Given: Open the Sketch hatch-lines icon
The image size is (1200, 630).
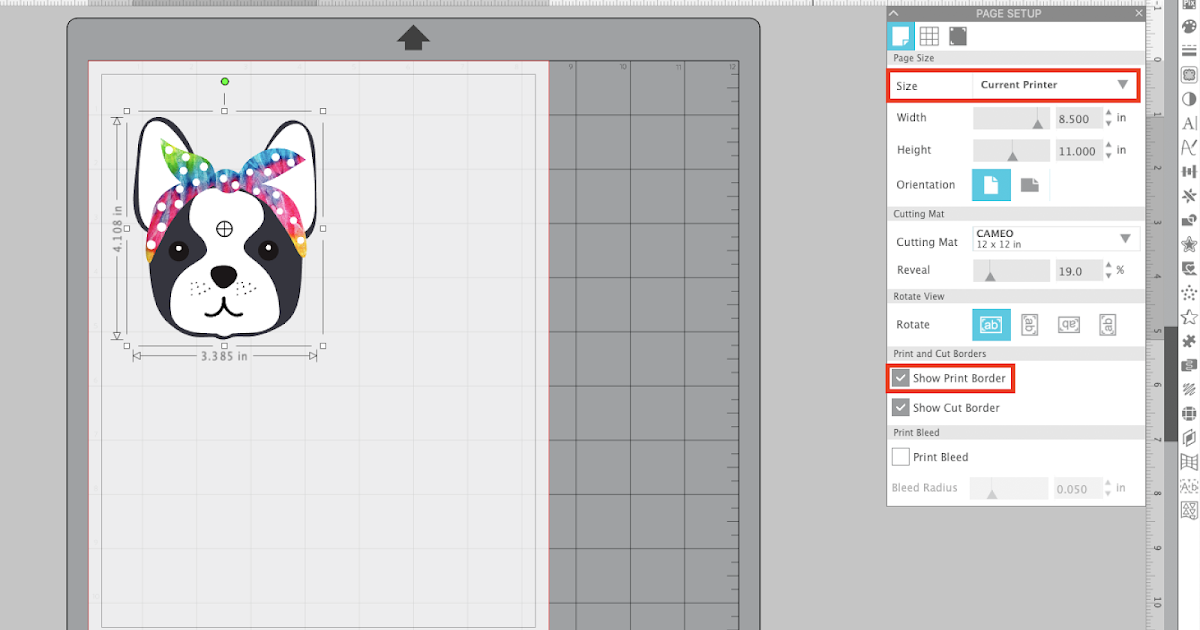Looking at the screenshot, I should (x=1189, y=389).
